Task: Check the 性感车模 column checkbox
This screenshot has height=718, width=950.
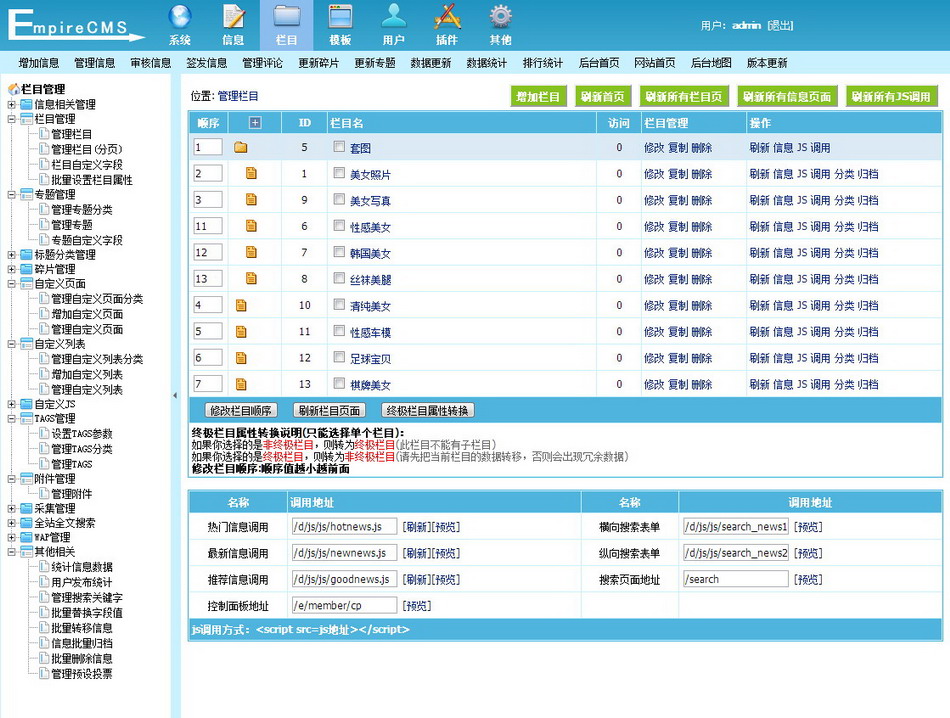Action: [339, 331]
